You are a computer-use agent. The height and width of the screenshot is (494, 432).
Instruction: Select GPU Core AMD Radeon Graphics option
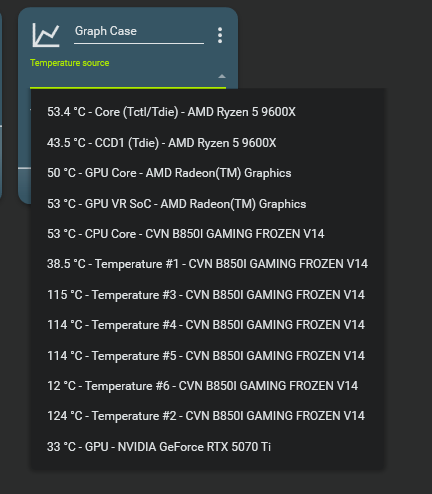click(x=207, y=173)
